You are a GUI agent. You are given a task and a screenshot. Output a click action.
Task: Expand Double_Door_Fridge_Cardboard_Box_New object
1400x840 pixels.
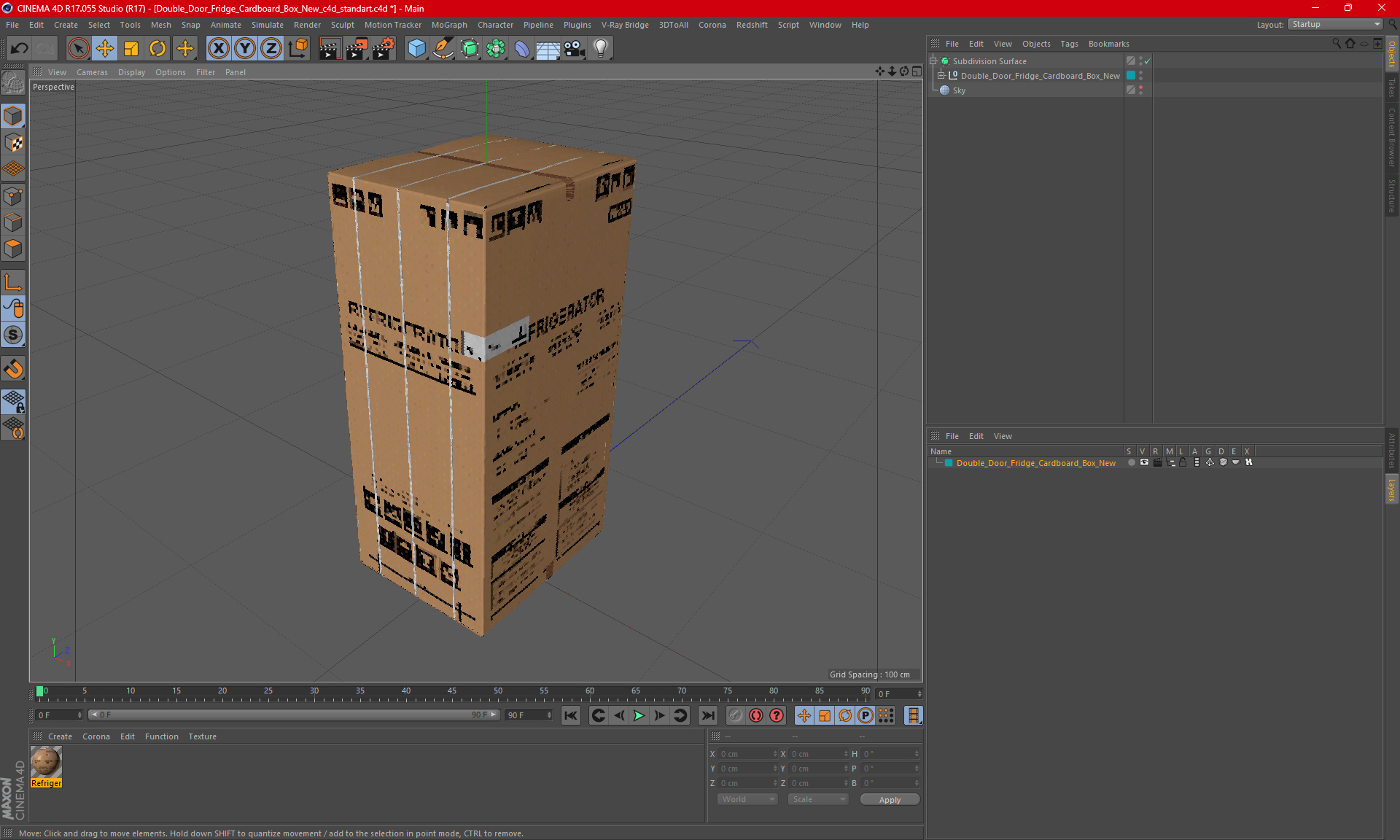(941, 76)
